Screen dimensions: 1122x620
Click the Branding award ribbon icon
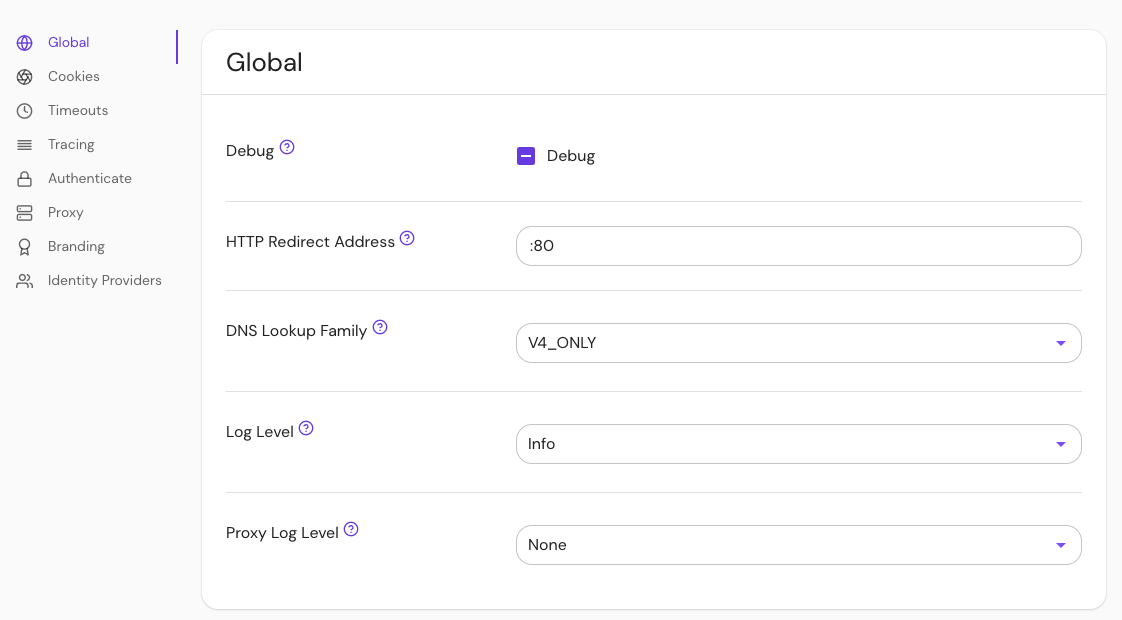click(x=24, y=247)
